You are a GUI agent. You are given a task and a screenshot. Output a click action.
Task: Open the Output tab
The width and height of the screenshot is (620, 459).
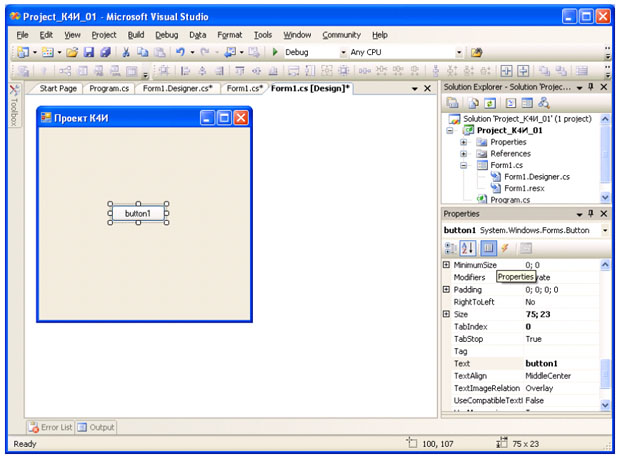coord(96,427)
